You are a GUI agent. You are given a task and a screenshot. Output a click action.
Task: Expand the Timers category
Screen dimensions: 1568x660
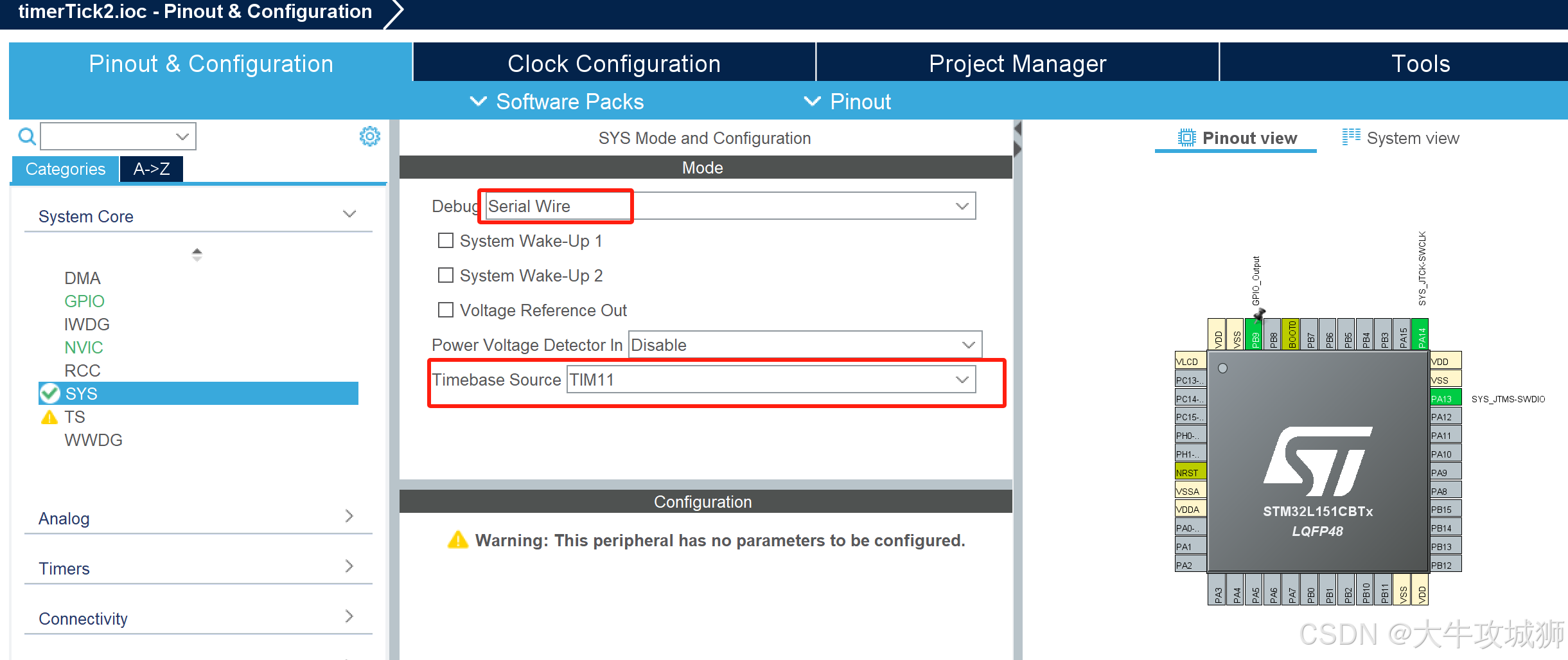pos(198,568)
